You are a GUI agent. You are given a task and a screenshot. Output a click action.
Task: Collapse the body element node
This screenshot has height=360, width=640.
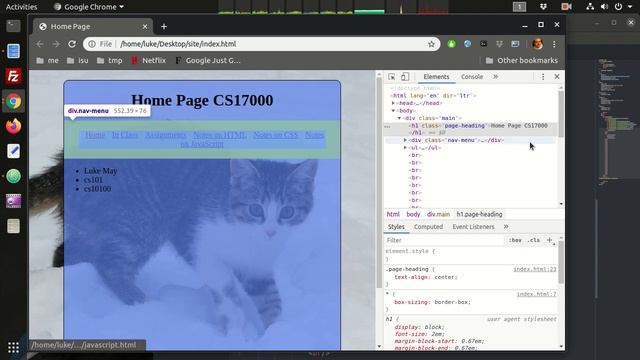(x=393, y=111)
